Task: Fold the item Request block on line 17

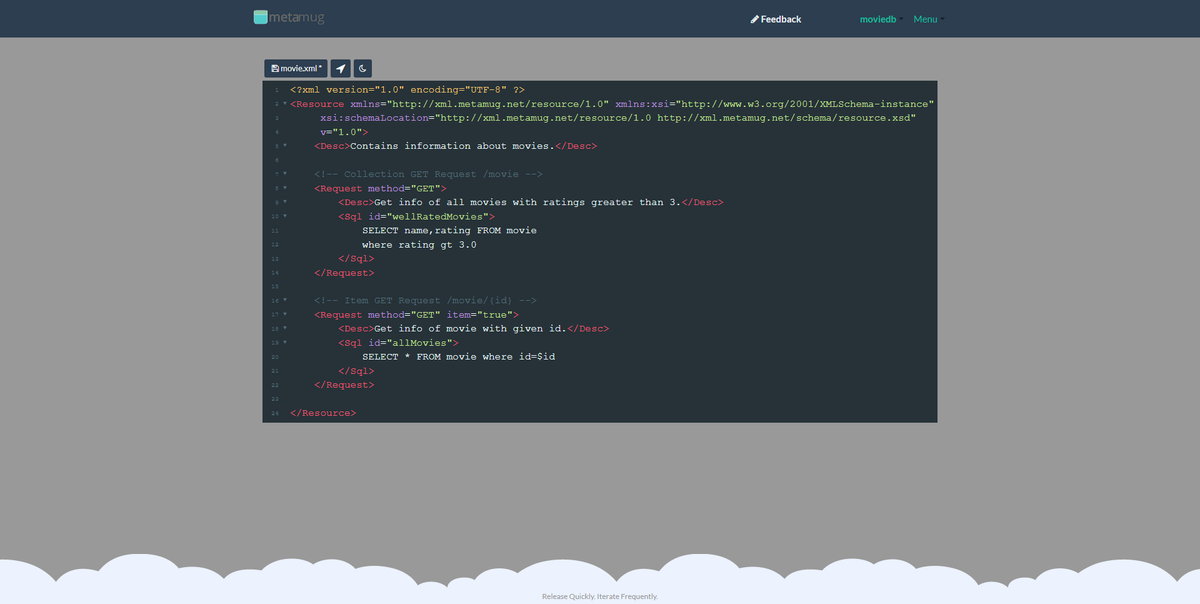Action: (284, 314)
